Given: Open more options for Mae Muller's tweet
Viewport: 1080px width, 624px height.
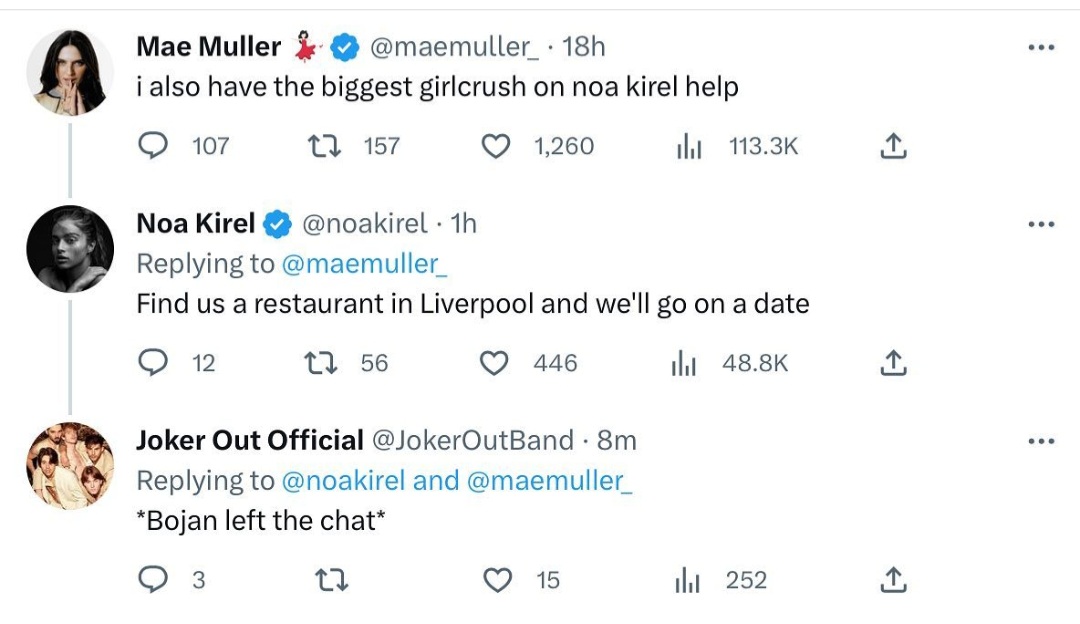Looking at the screenshot, I should pyautogui.click(x=1041, y=47).
